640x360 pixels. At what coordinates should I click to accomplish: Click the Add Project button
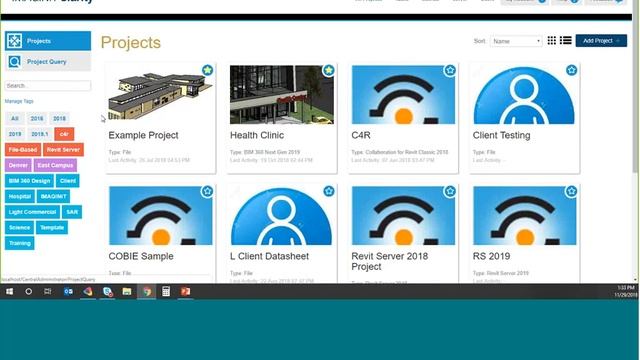click(601, 40)
